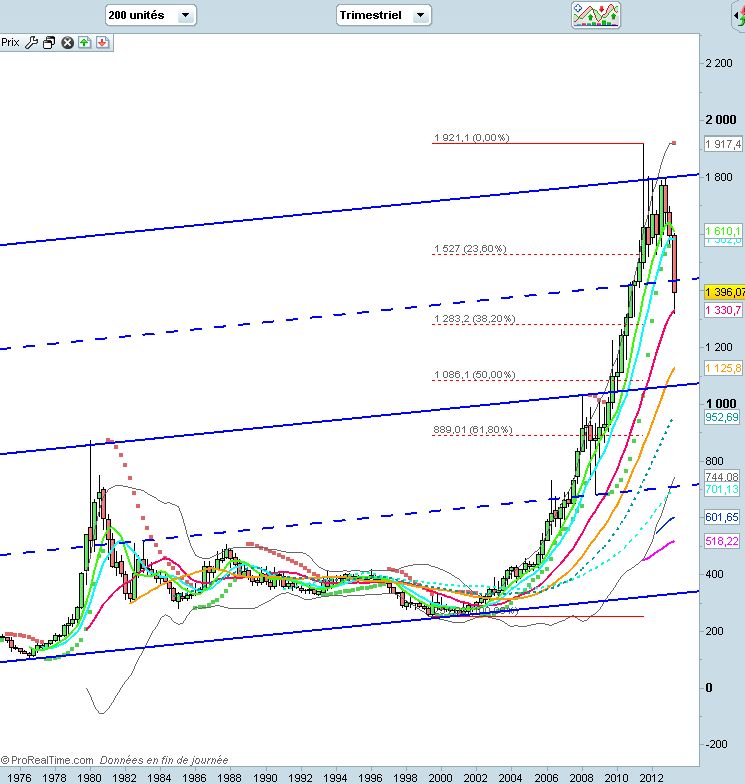Image resolution: width=745 pixels, height=784 pixels.
Task: Open Prix settings wrench icon
Action: (31, 42)
